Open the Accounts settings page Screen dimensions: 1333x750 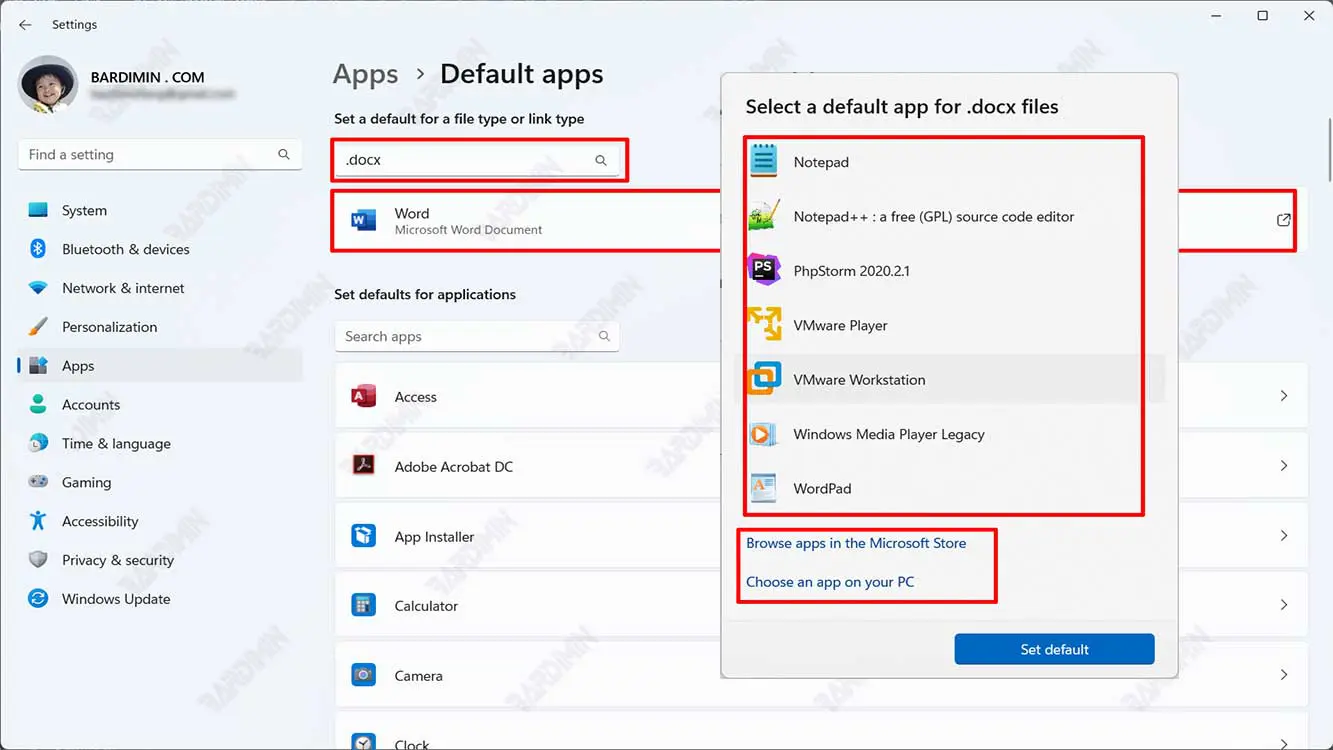tap(160, 405)
